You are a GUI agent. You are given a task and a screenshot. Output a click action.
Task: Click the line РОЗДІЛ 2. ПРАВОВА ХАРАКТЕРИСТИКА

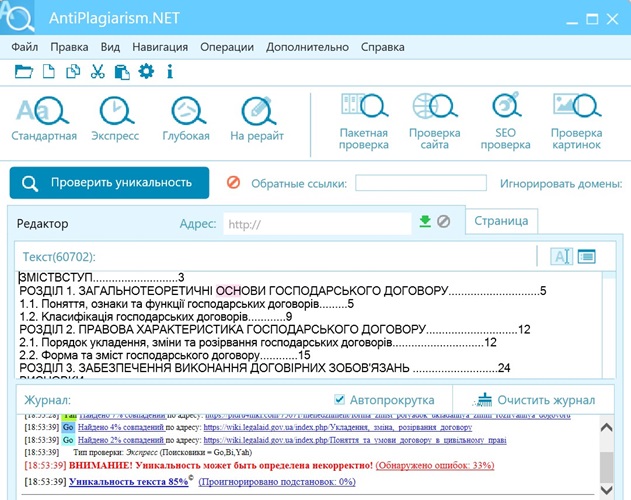pos(275,329)
